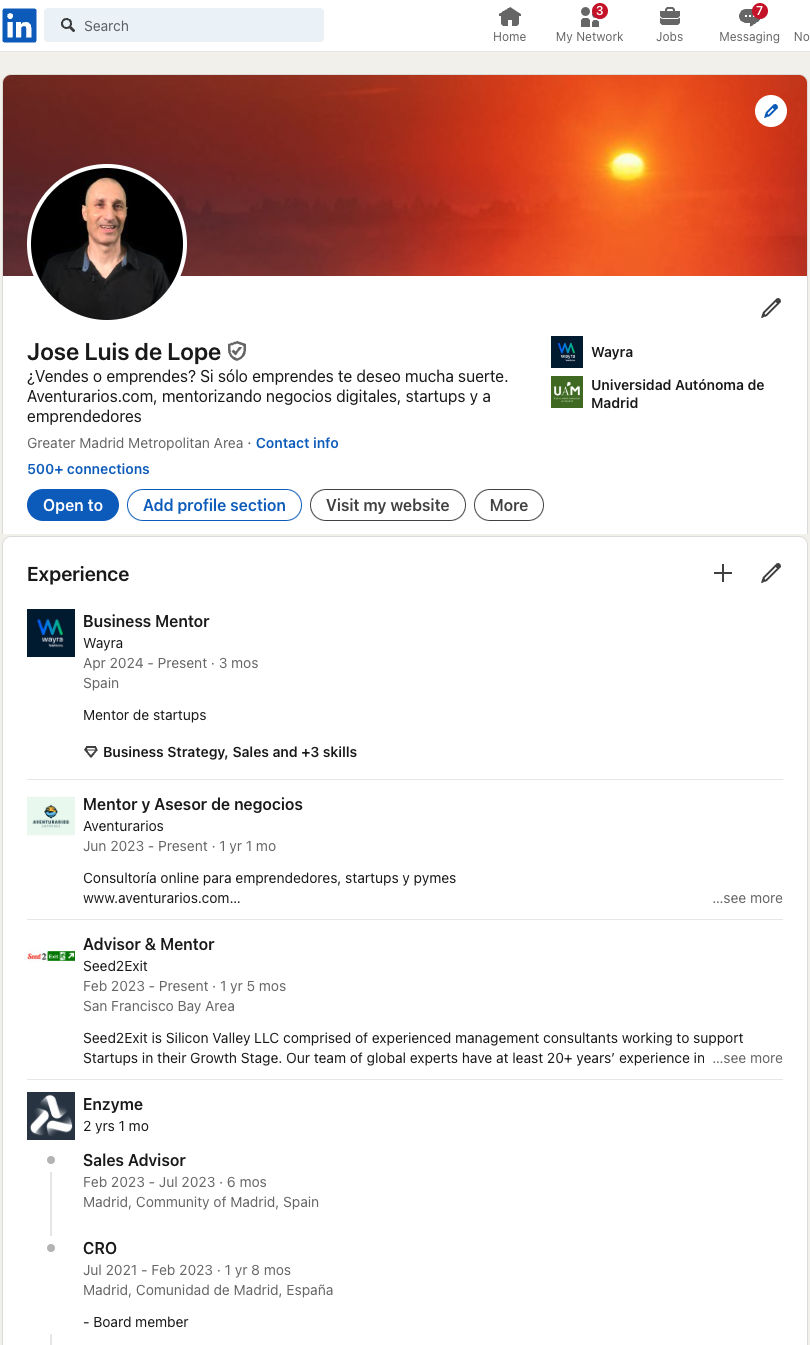
Task: Click 'Apr 2024 - Present · 3 mos' dates
Action: [171, 663]
